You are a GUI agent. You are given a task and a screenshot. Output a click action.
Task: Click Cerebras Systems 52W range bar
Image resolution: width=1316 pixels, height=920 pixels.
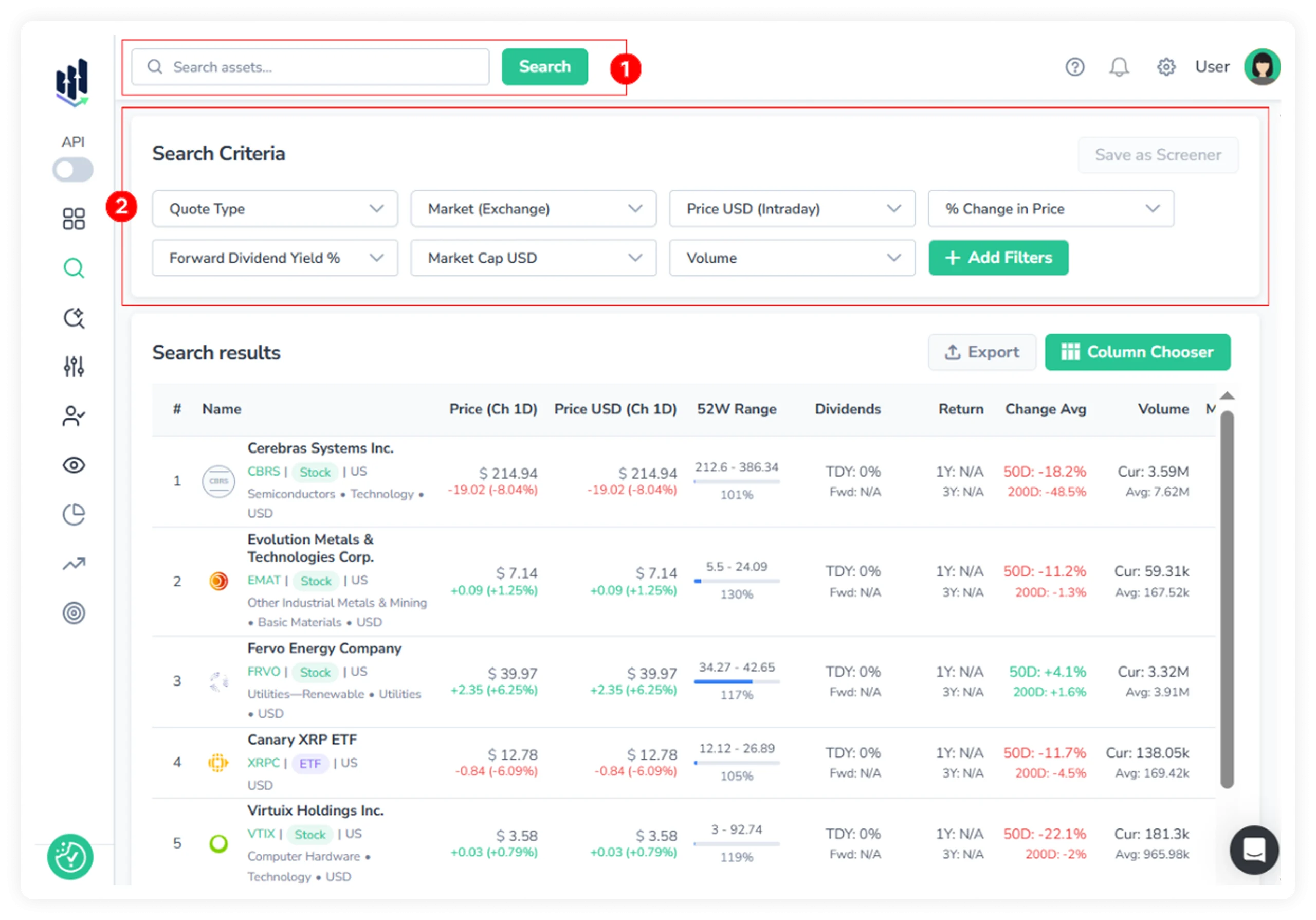(x=737, y=481)
